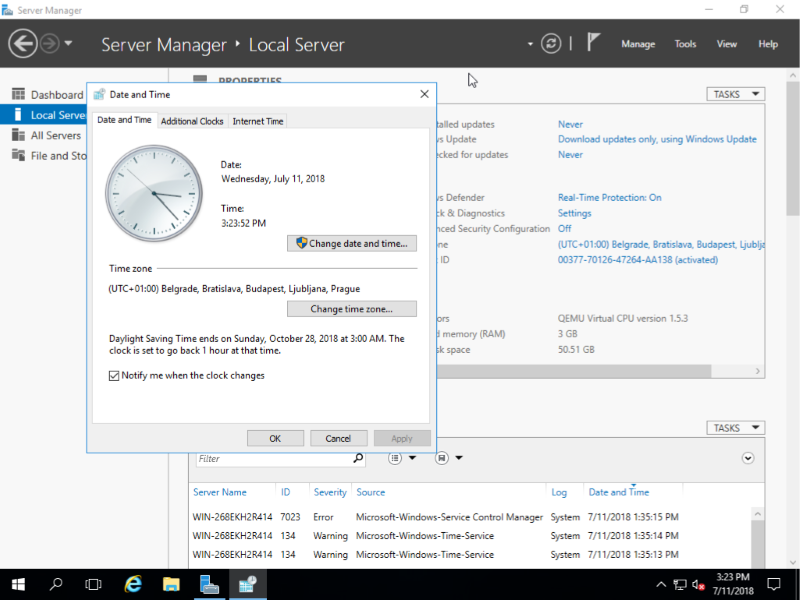Click Cancel in Date and Time dialog

[338, 438]
